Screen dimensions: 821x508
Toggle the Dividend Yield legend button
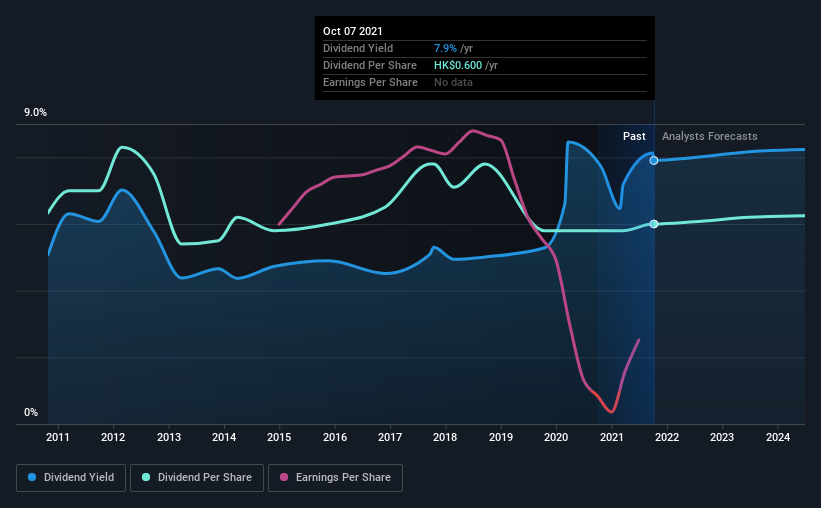tap(71, 478)
